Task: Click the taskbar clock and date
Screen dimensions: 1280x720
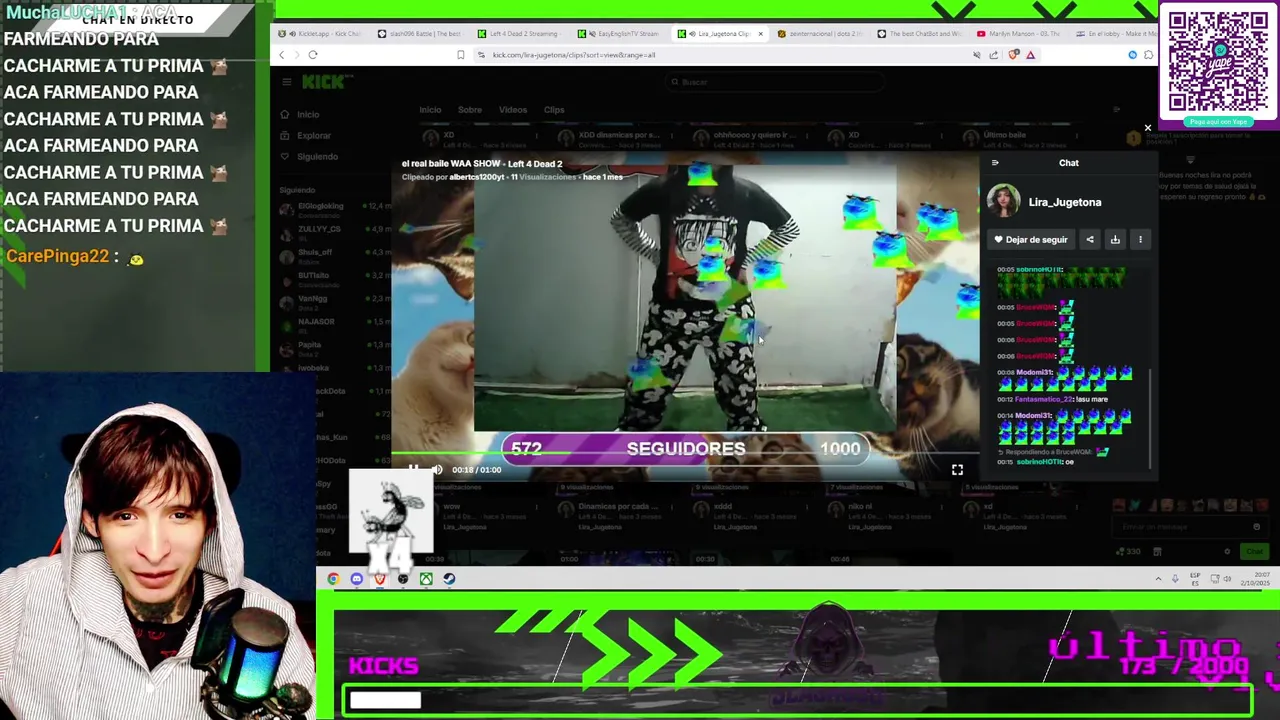Action: tap(1254, 579)
